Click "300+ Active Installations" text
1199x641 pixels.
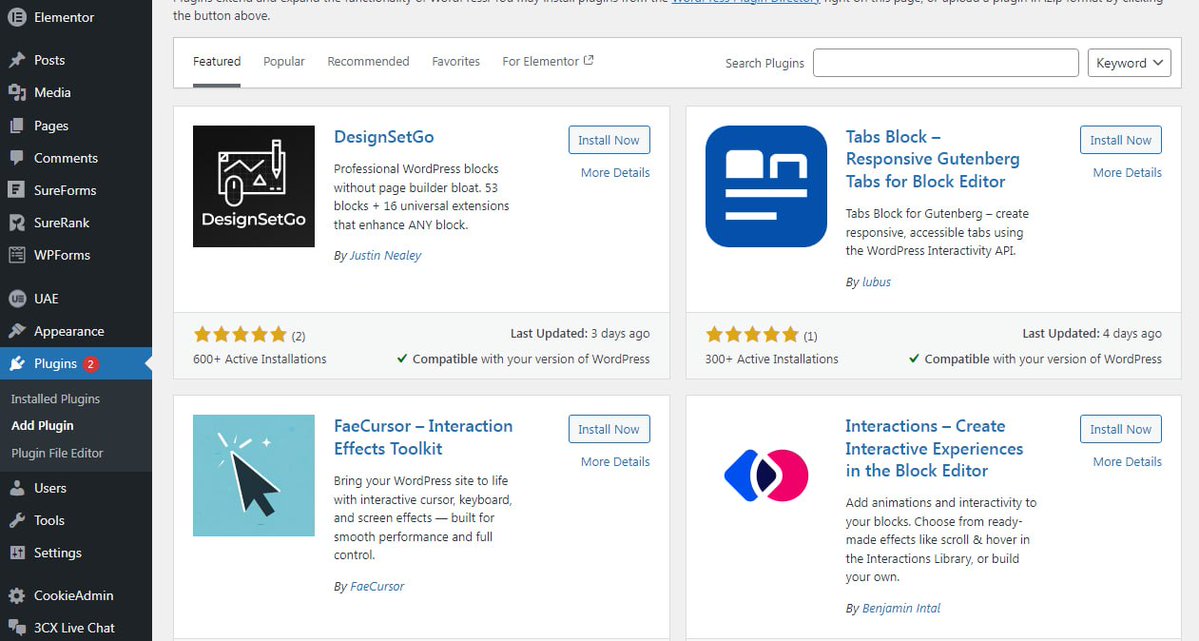772,359
